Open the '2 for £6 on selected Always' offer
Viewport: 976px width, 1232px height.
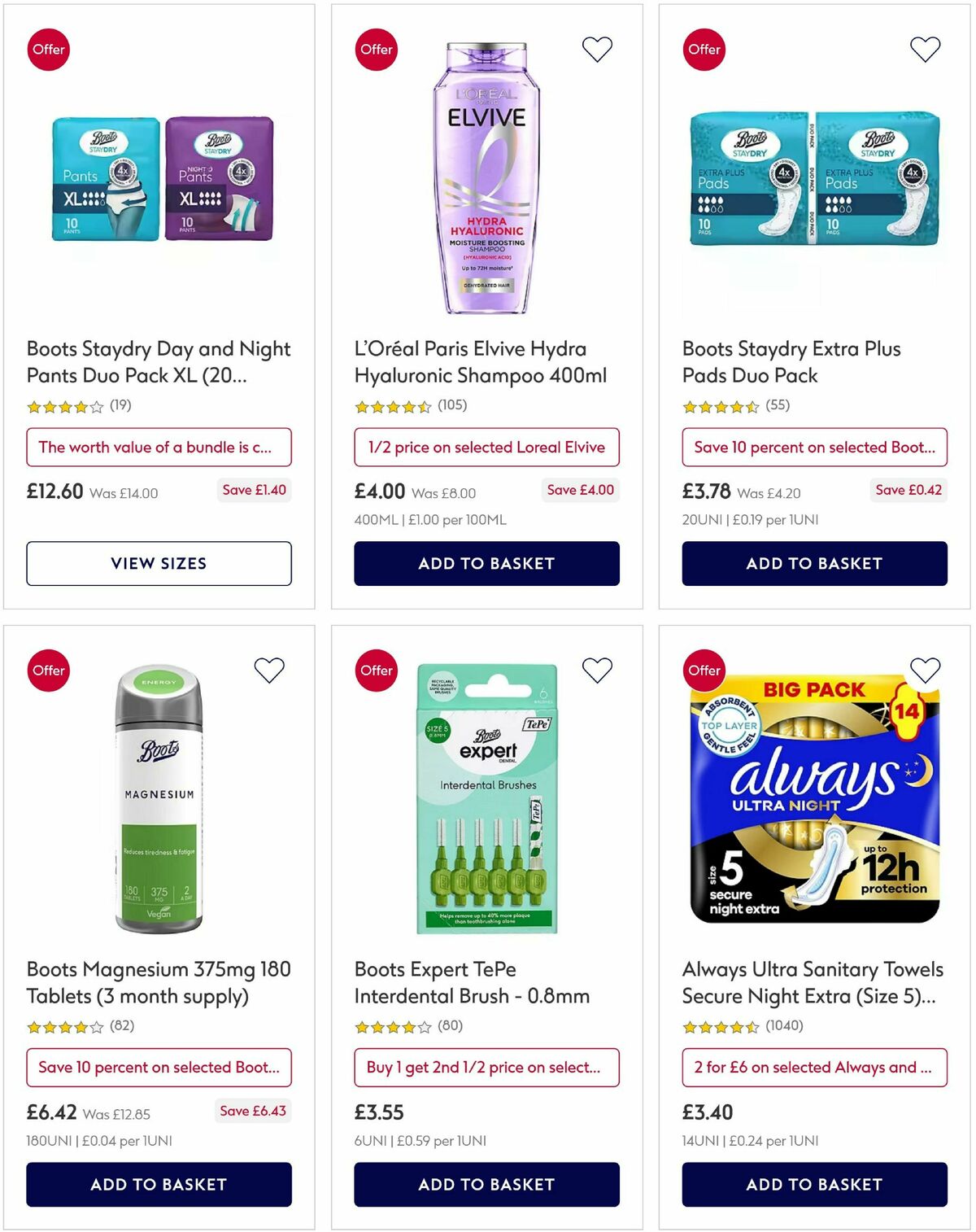click(813, 1068)
